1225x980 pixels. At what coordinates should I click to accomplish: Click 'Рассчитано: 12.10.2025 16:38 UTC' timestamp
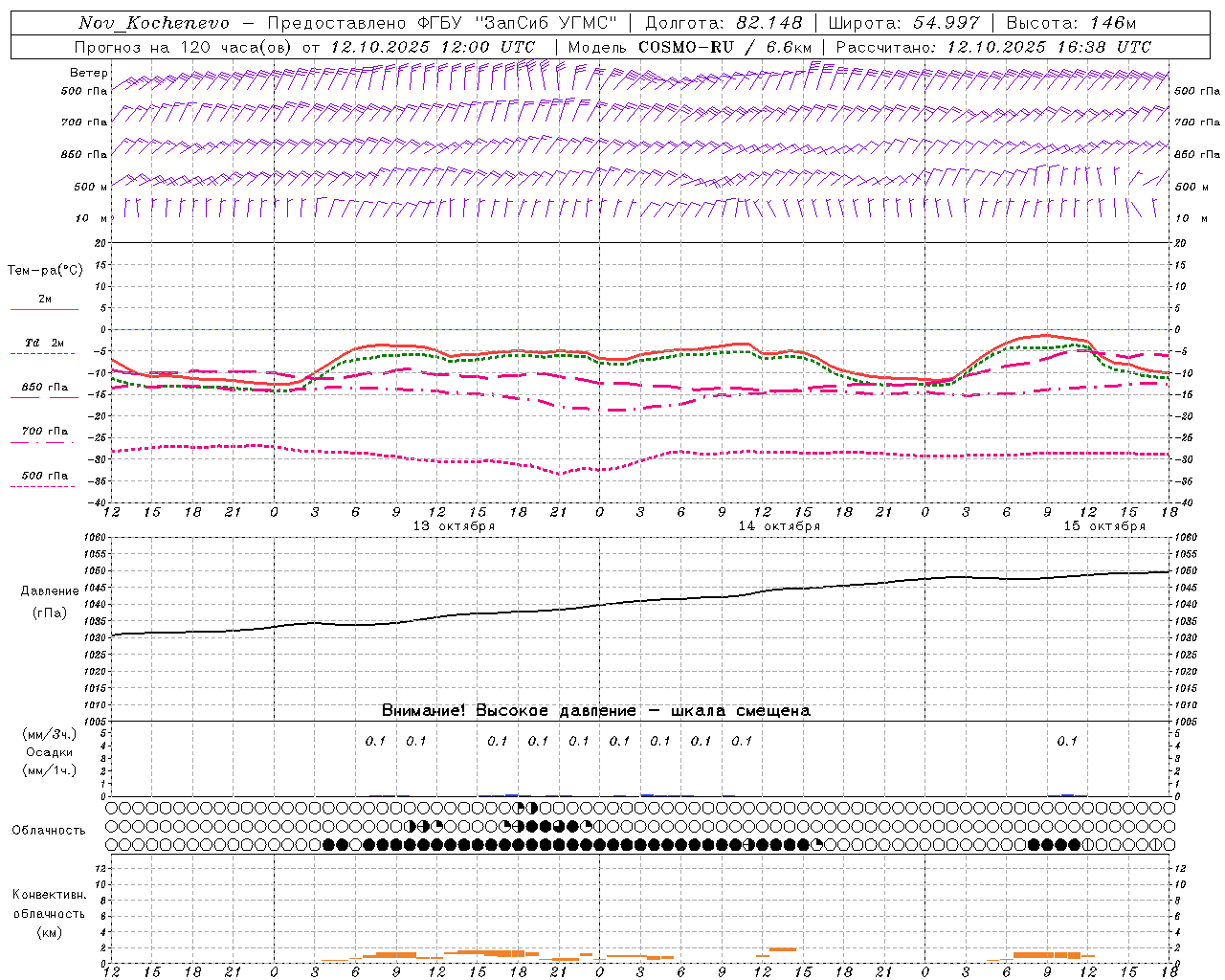pyautogui.click(x=993, y=47)
